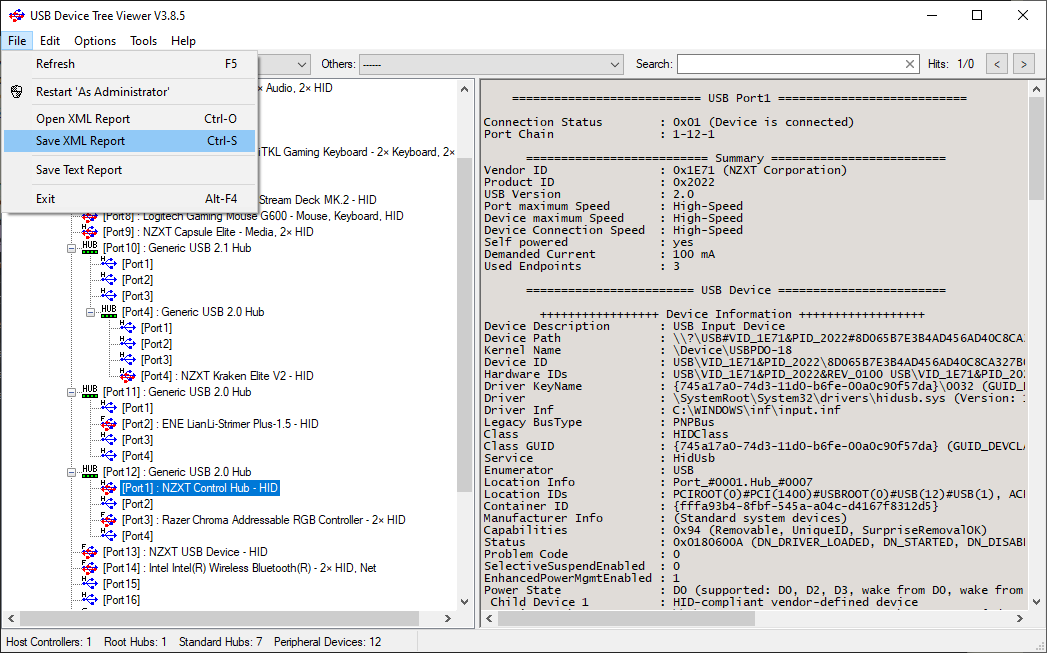Collapse the Port12 Generic USB 2.0 Hub node
The width and height of the screenshot is (1047, 653).
72,472
